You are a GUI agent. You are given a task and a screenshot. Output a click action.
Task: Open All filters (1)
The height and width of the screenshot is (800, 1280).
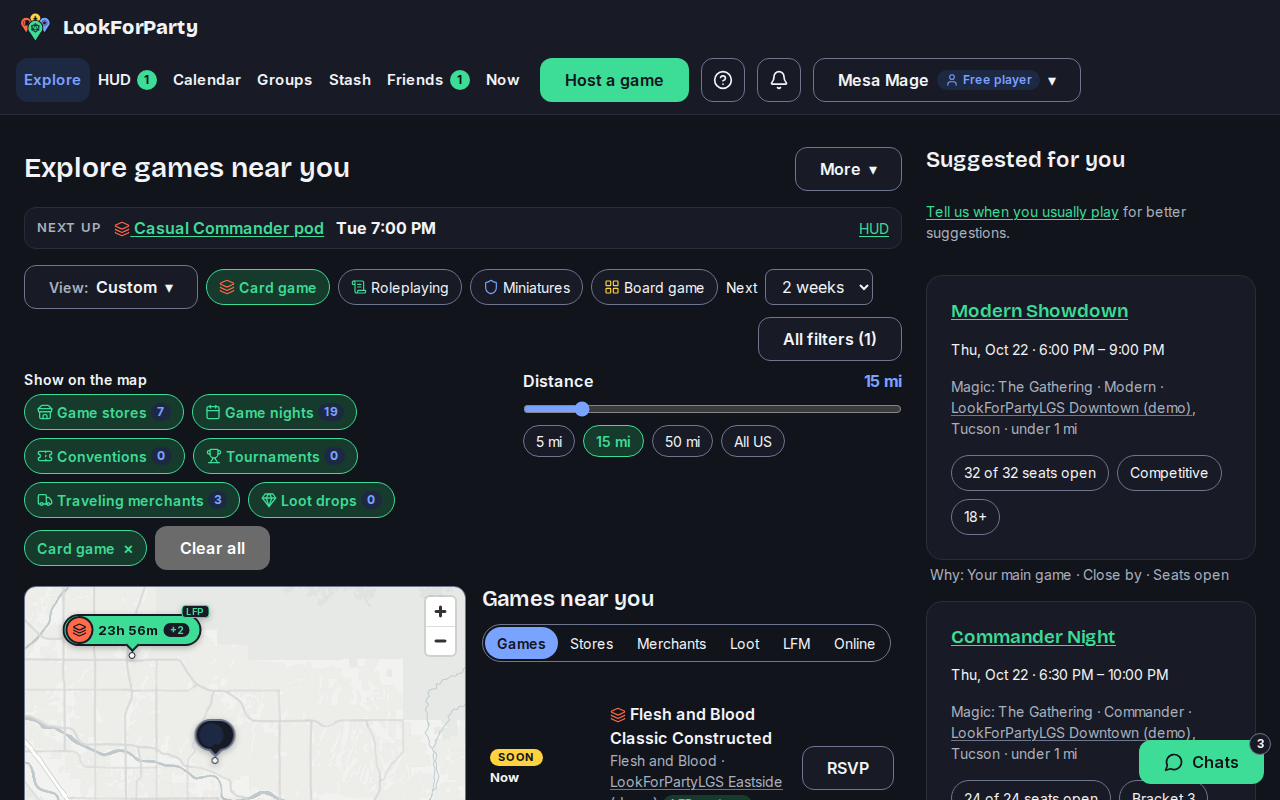830,339
